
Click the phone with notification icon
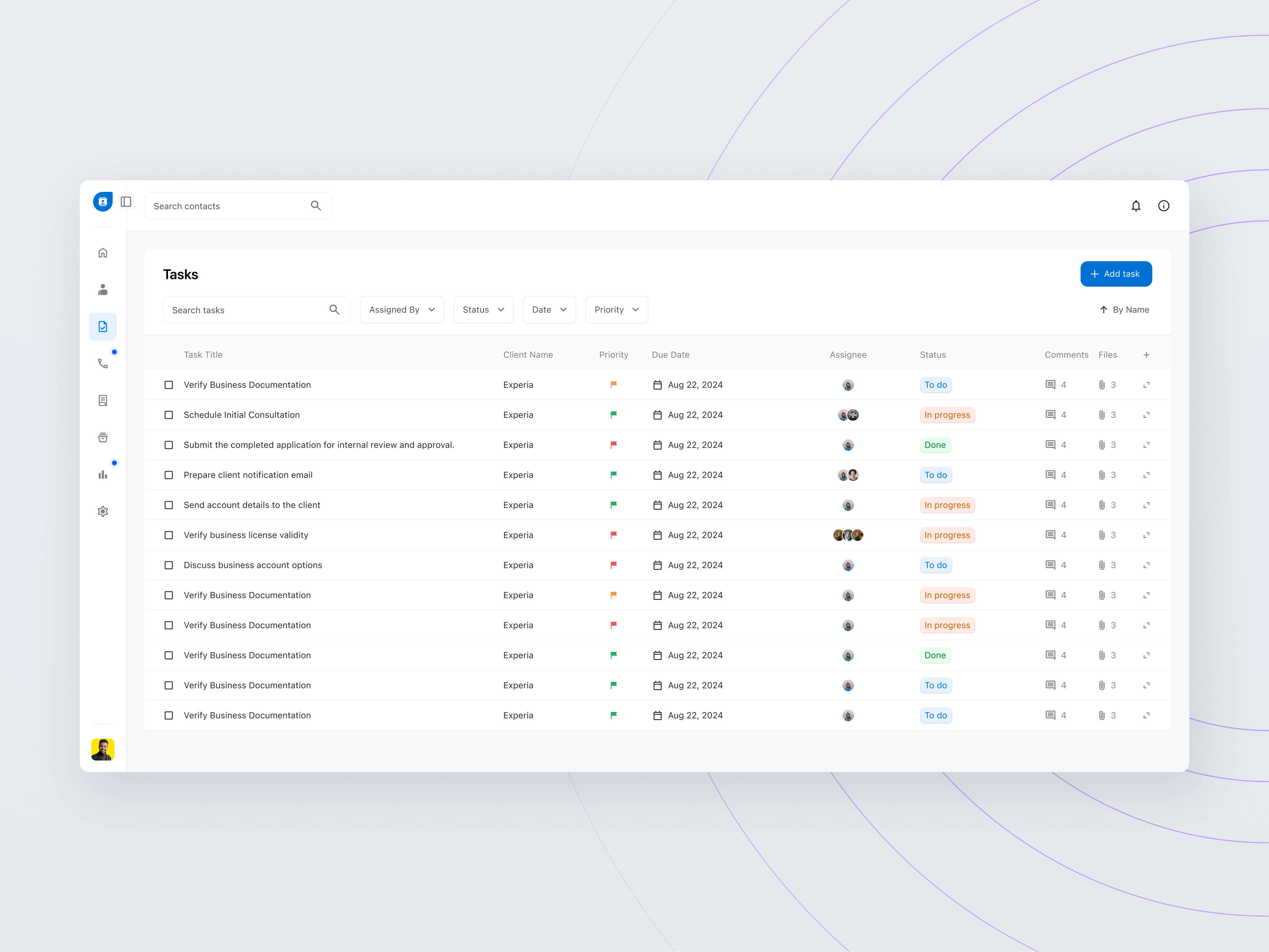pos(104,363)
